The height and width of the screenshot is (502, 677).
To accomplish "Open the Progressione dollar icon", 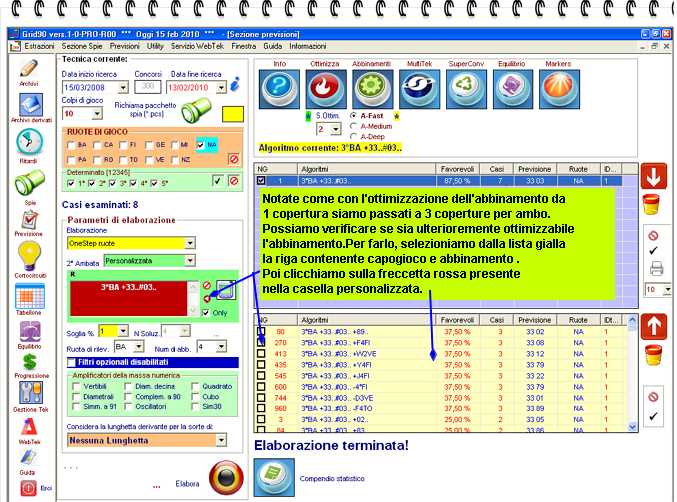I will [x=29, y=362].
